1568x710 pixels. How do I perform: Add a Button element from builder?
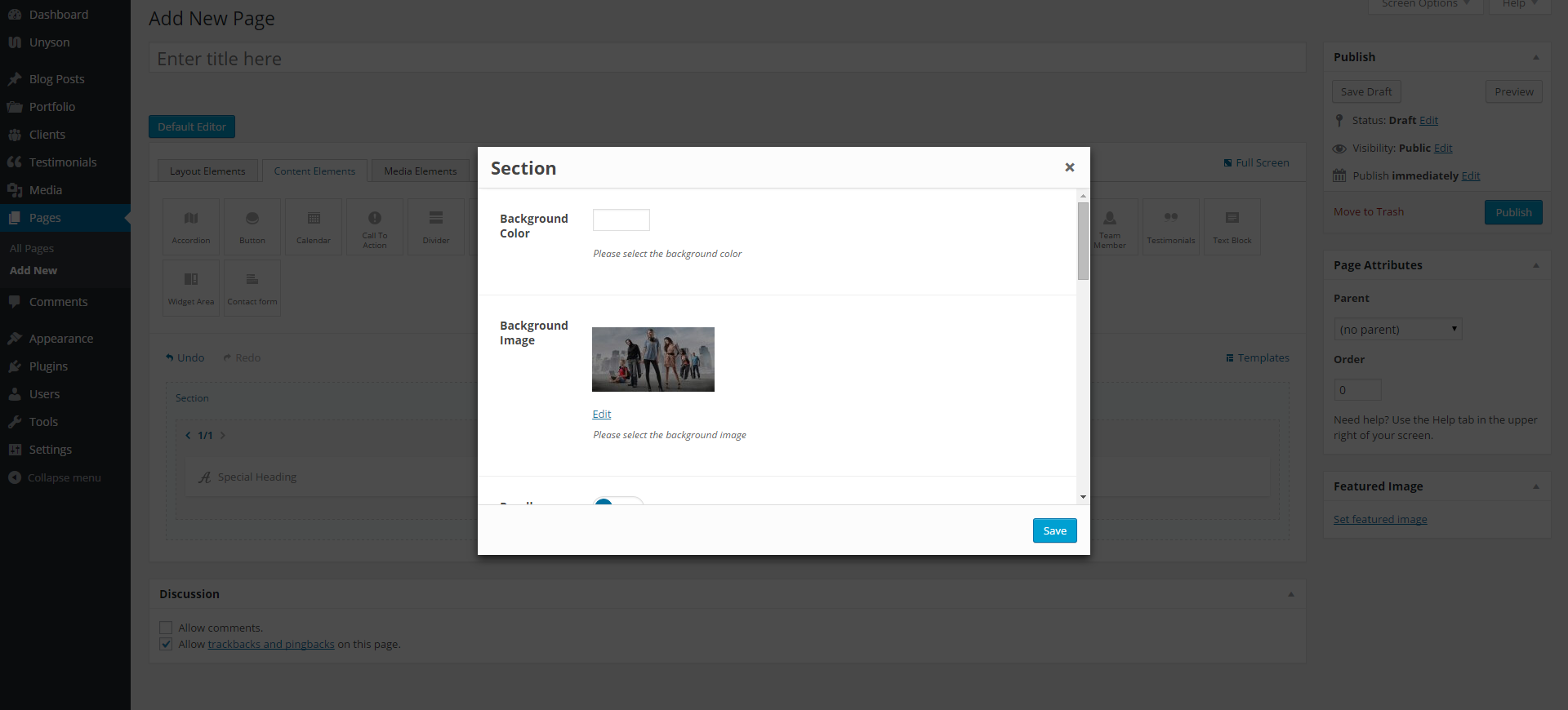point(252,226)
